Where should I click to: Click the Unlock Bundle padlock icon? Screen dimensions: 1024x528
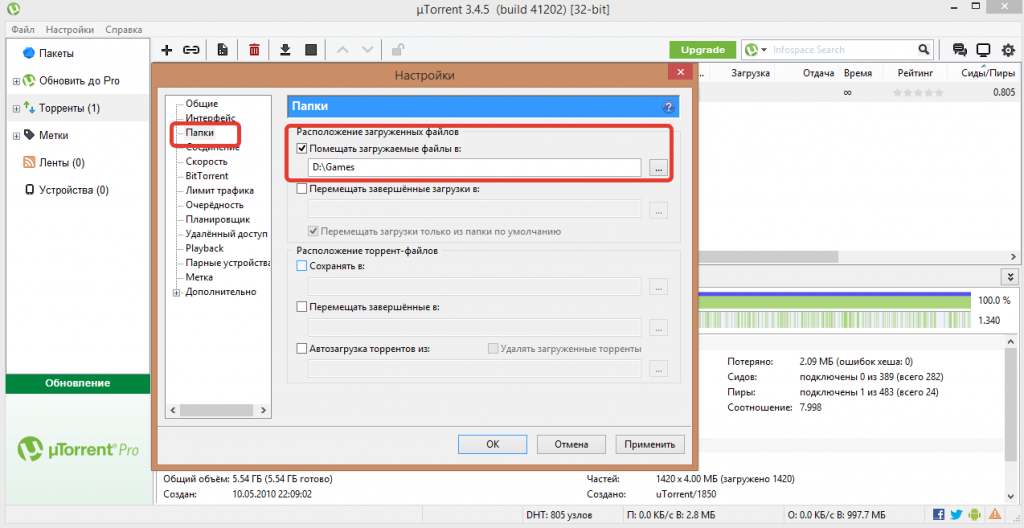[x=397, y=50]
